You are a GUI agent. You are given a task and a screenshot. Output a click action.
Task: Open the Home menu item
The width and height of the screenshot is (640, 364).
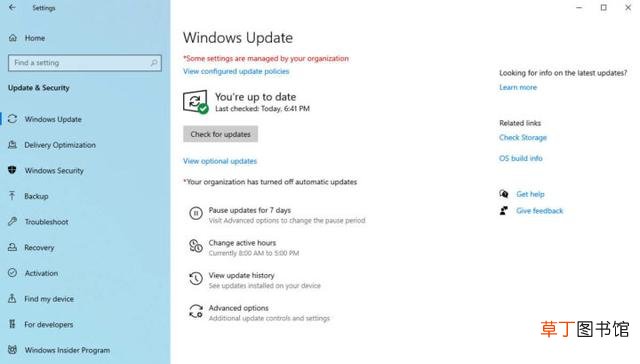[x=35, y=38]
